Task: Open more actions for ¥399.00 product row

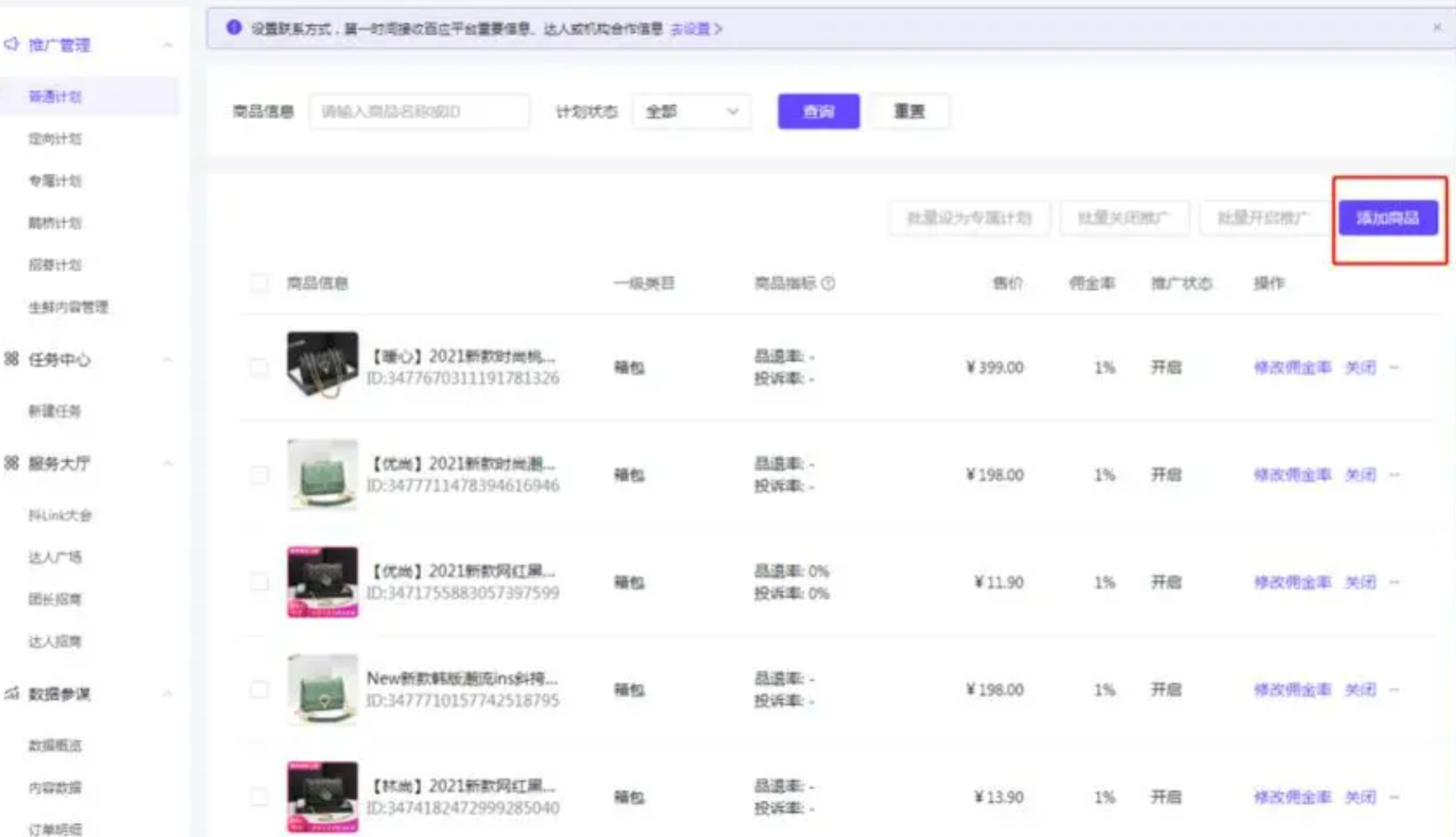Action: coord(1394,368)
